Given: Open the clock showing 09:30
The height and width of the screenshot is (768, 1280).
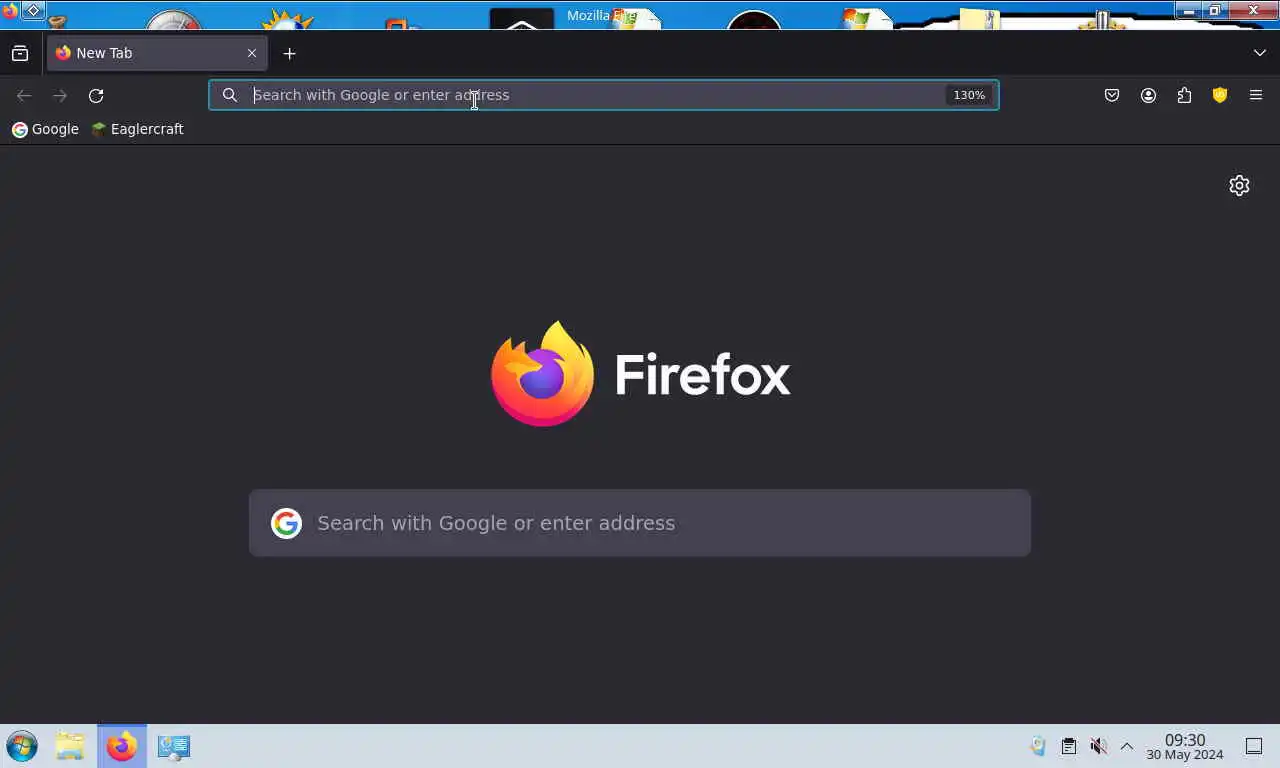Looking at the screenshot, I should [1185, 747].
